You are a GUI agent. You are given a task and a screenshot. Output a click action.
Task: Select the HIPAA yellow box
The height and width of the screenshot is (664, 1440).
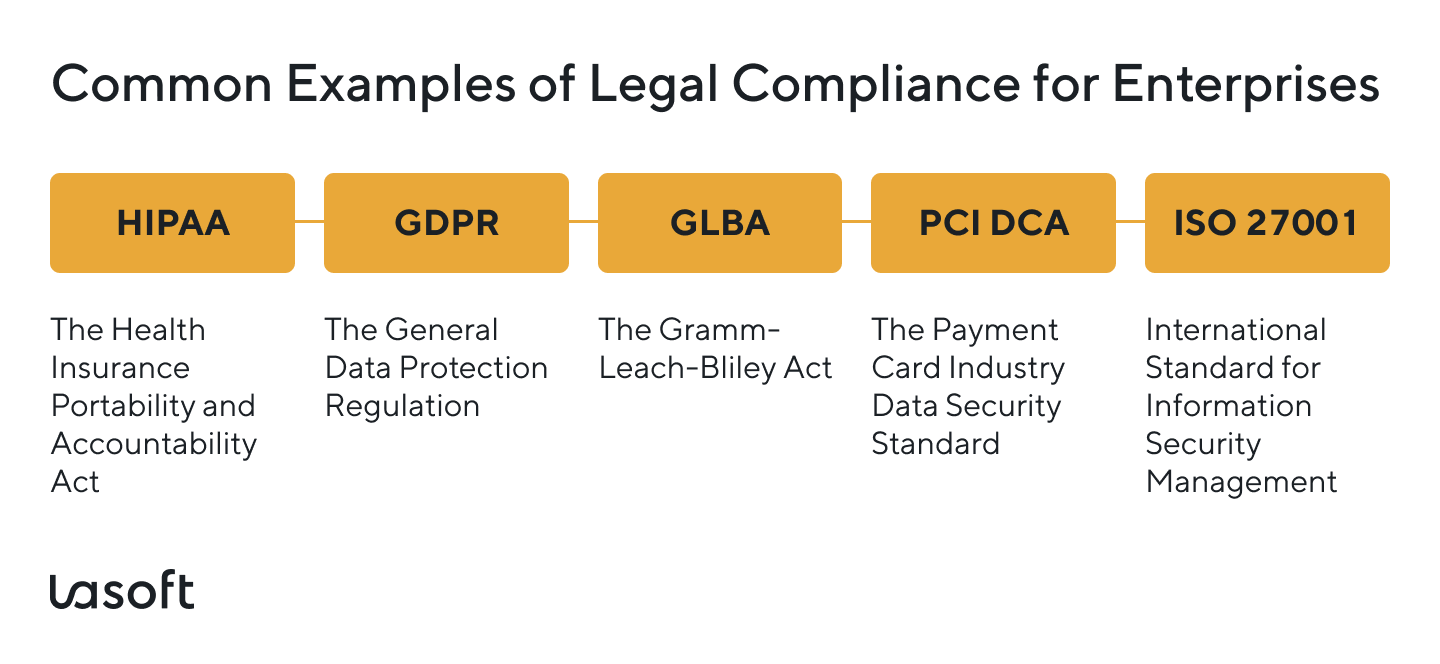(x=172, y=223)
